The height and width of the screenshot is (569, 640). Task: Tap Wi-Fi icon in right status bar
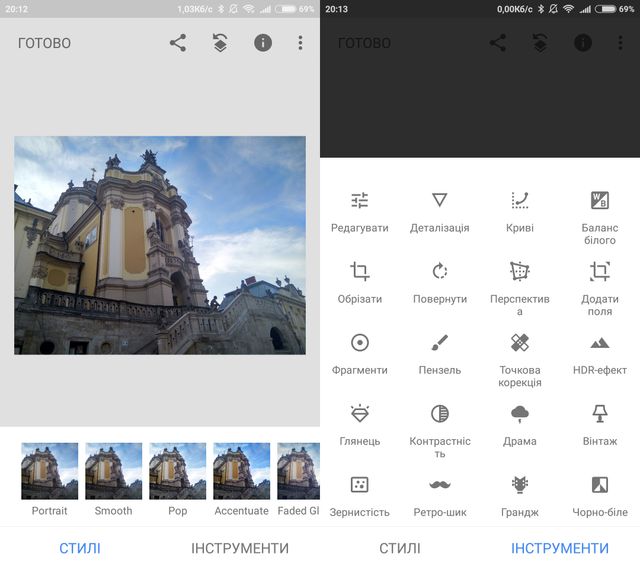pyautogui.click(x=568, y=9)
